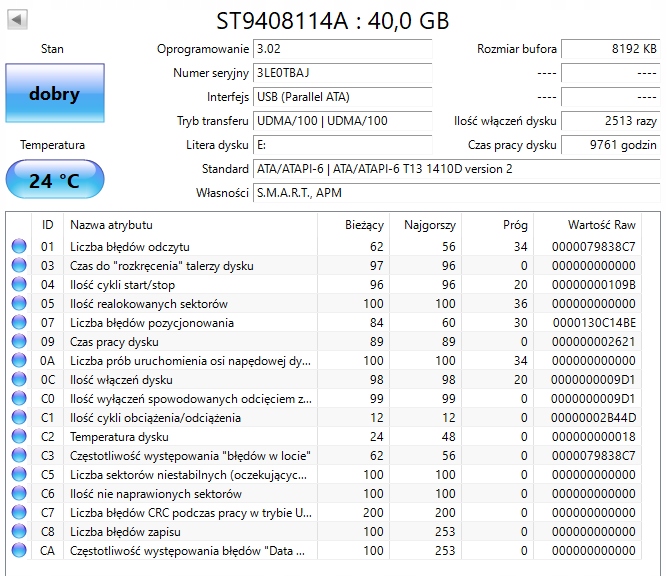
Task: Click status circle for attribute ID C3
Action: (x=19, y=455)
